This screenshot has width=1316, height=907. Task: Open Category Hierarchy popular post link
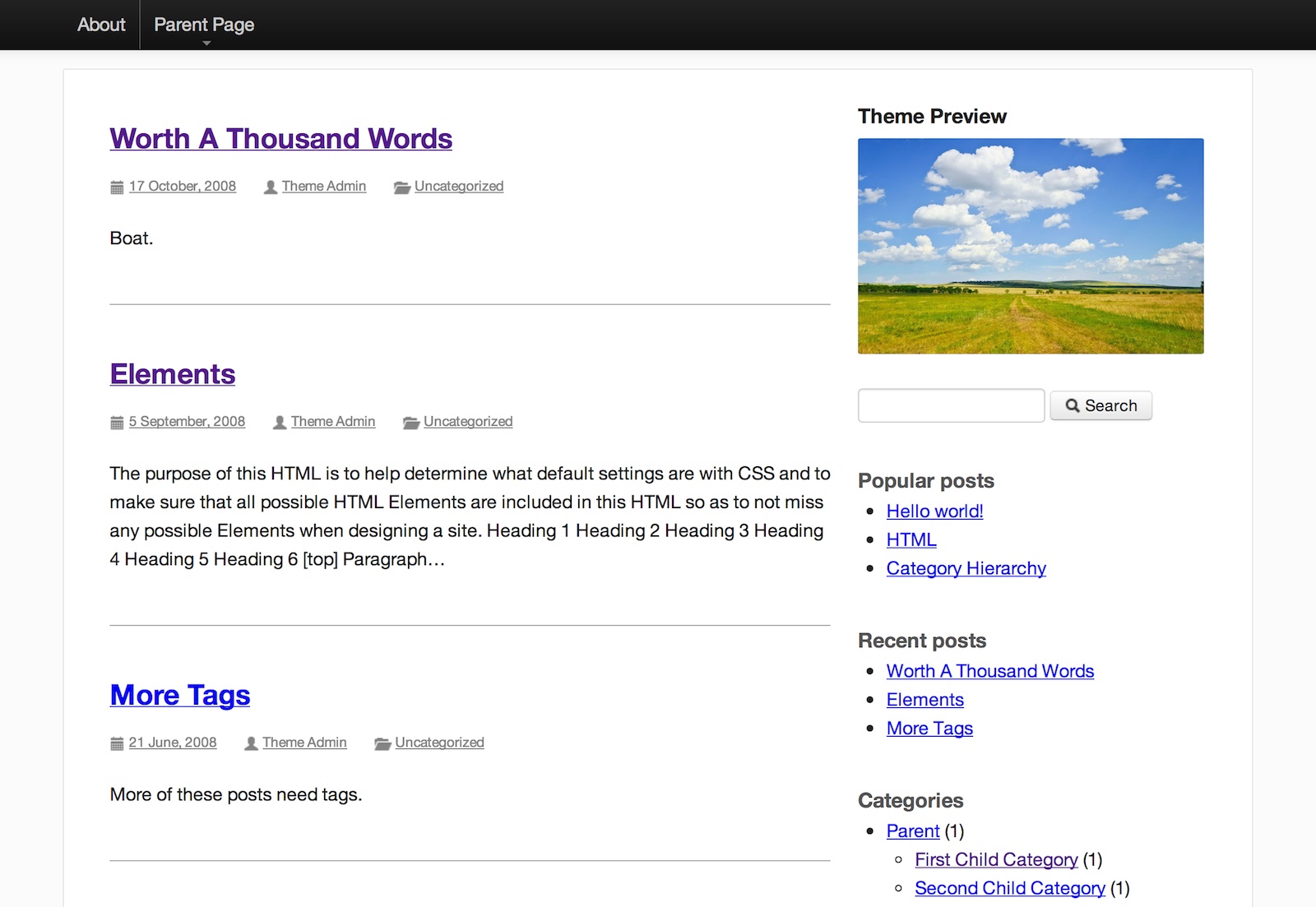pyautogui.click(x=966, y=568)
